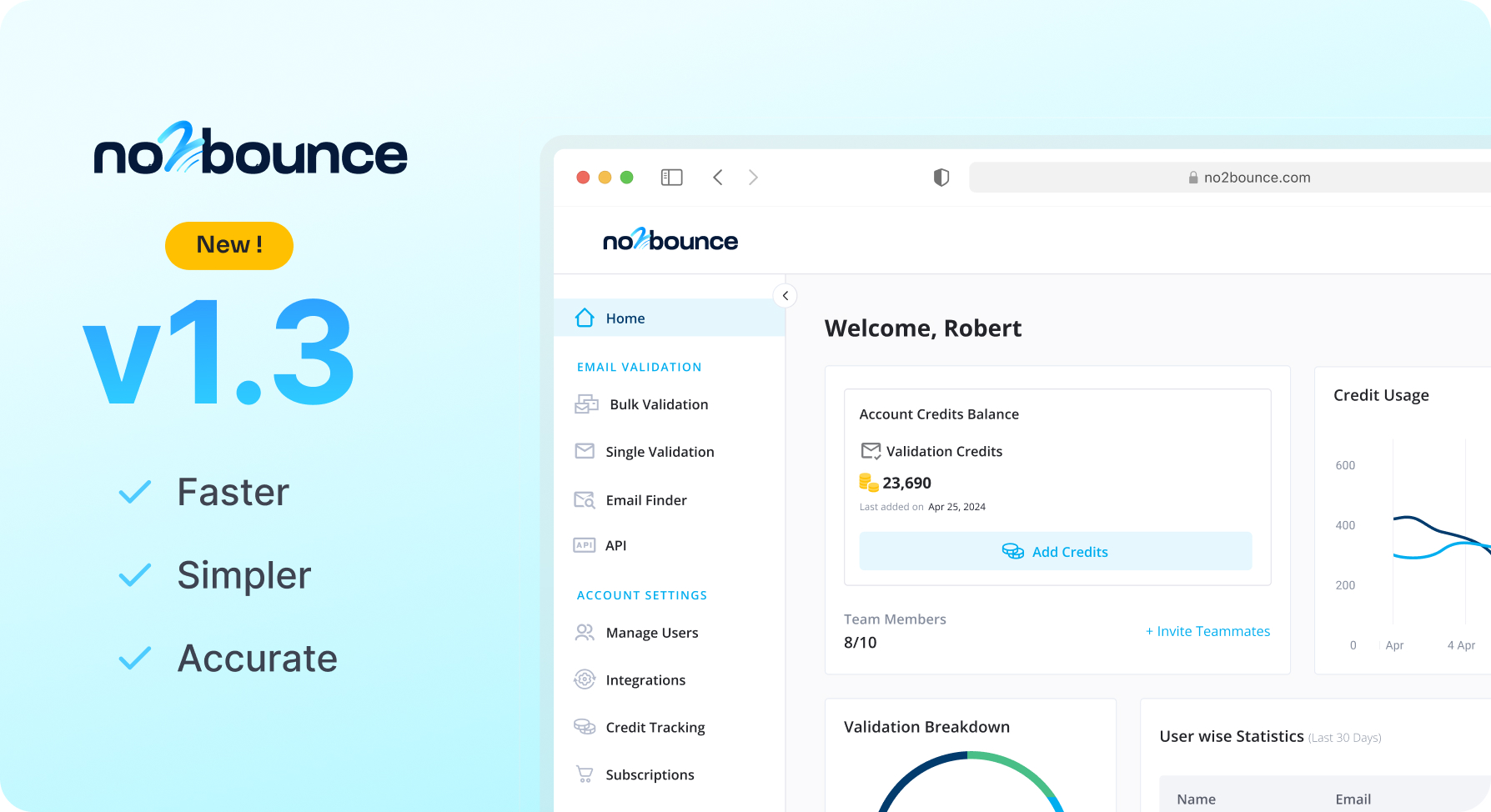Click the privacy shield icon
The height and width of the screenshot is (812, 1491).
click(941, 177)
